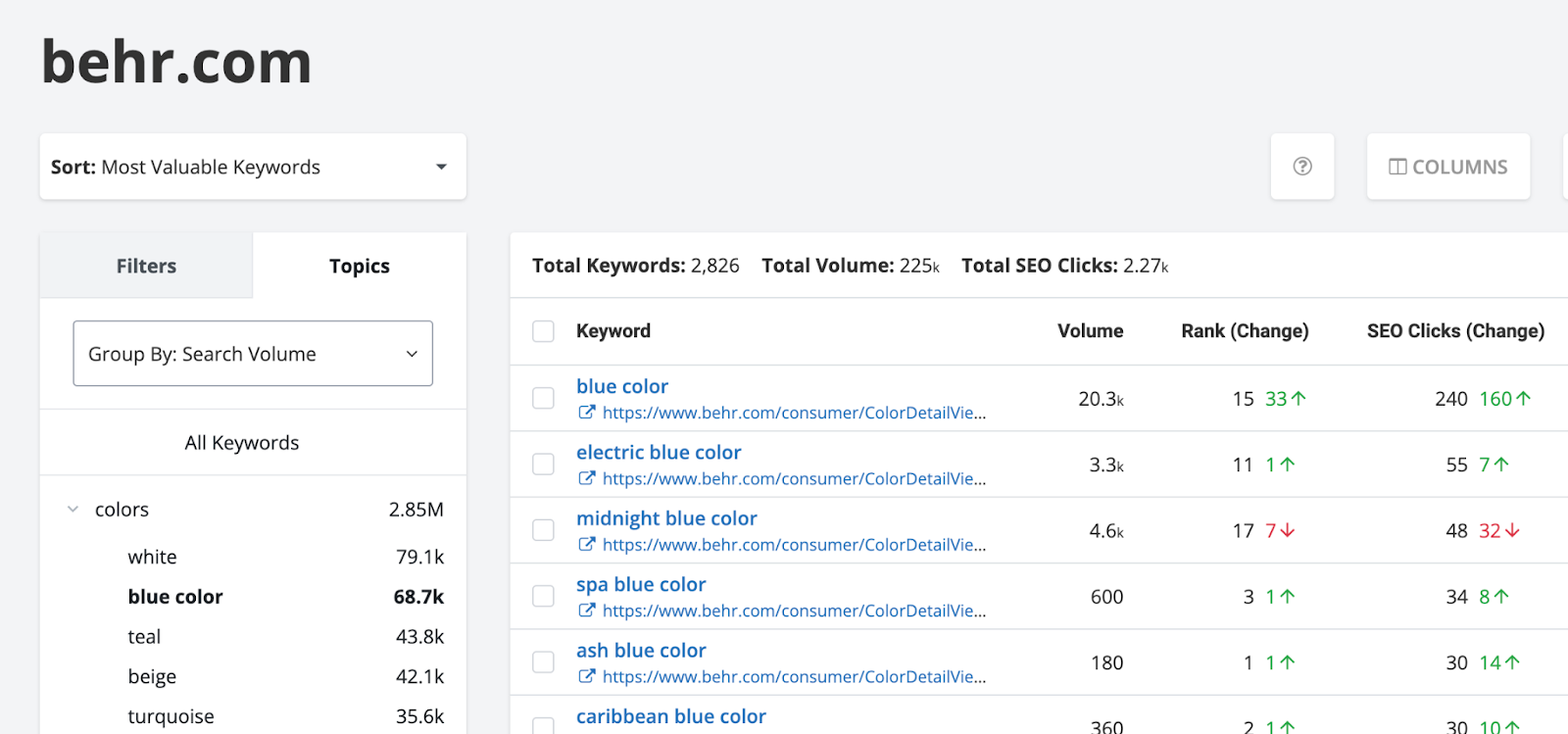Open the external link icon for electric blue color
The image size is (1568, 734).
pos(586,478)
